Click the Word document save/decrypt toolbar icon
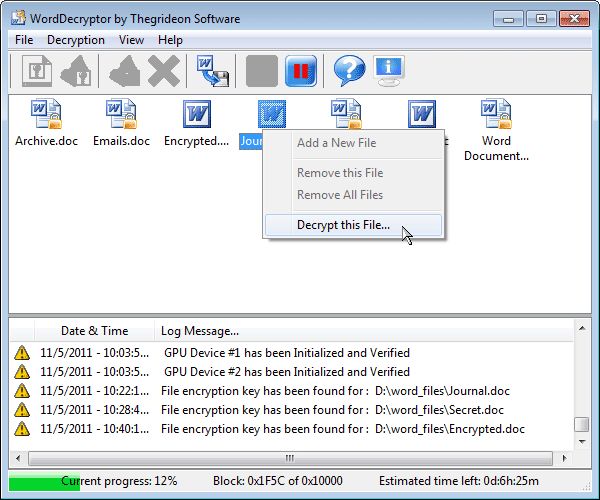 (213, 70)
